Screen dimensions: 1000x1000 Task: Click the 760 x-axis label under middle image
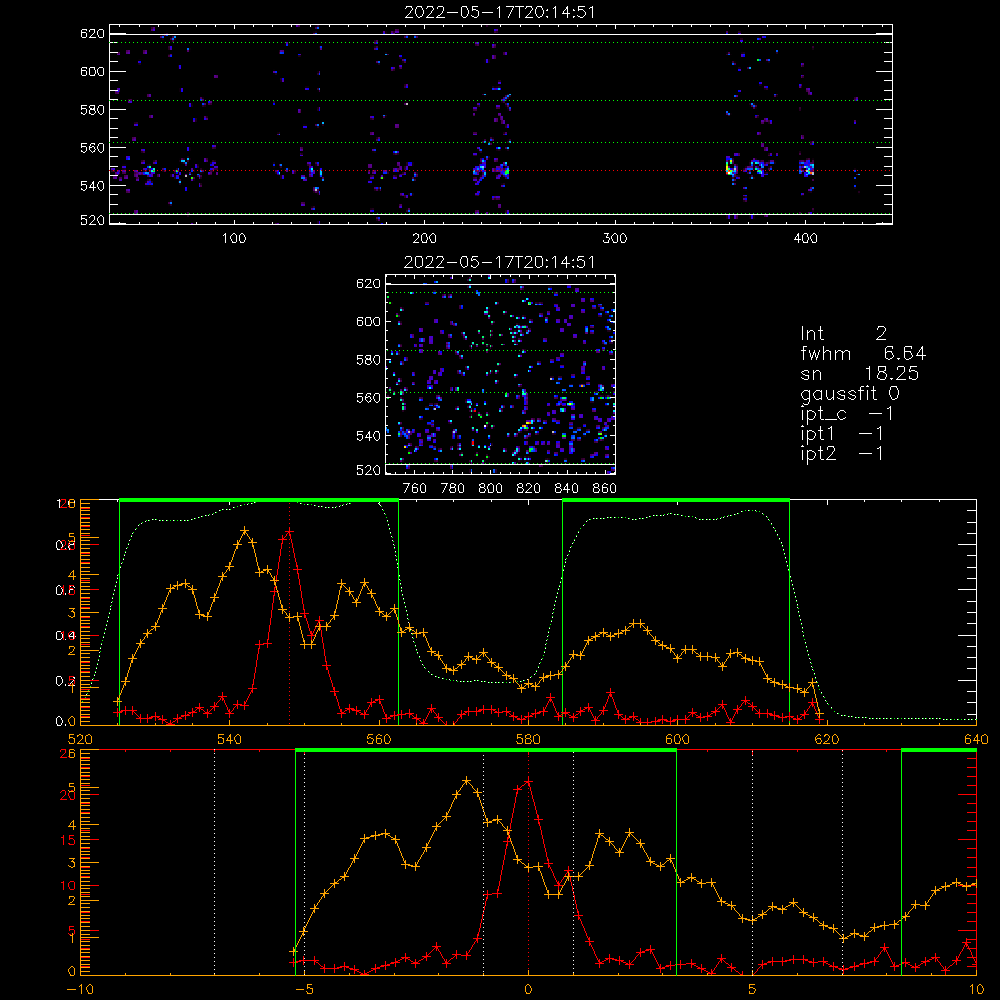coord(415,489)
